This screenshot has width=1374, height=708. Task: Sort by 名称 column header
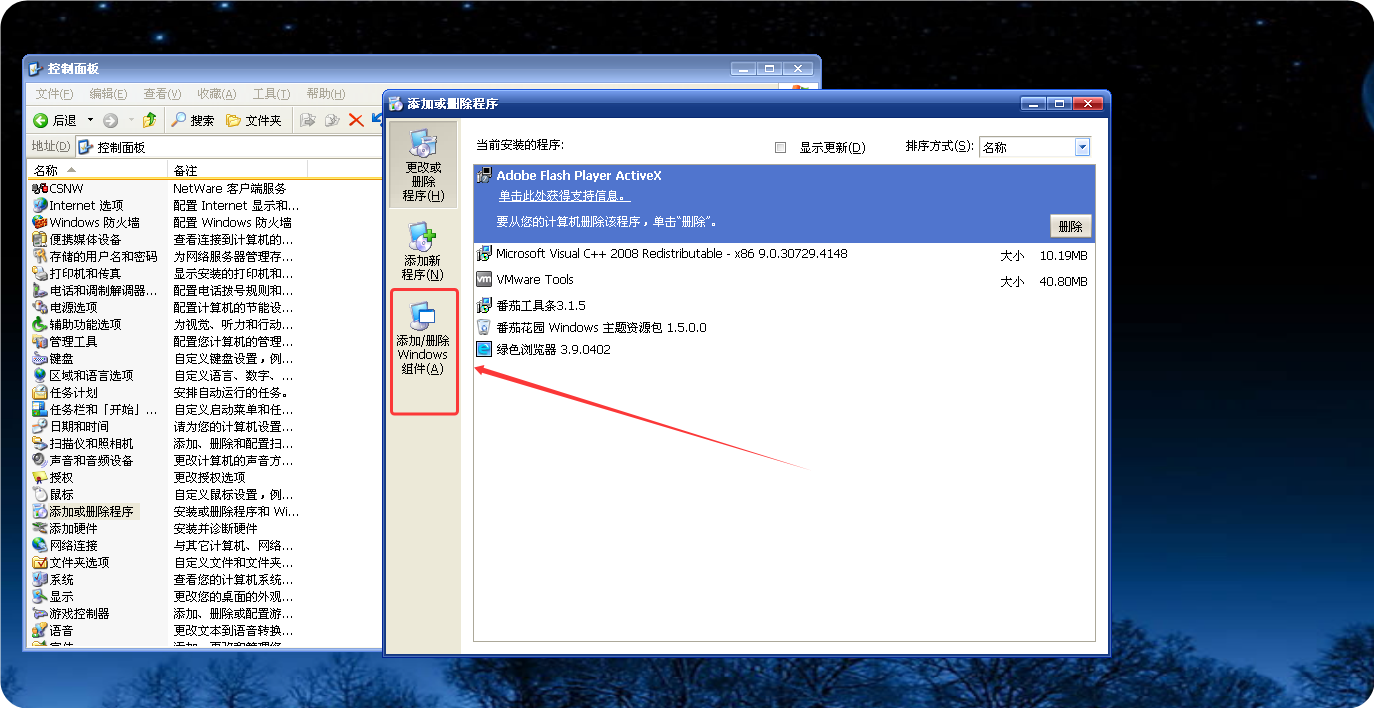click(98, 170)
